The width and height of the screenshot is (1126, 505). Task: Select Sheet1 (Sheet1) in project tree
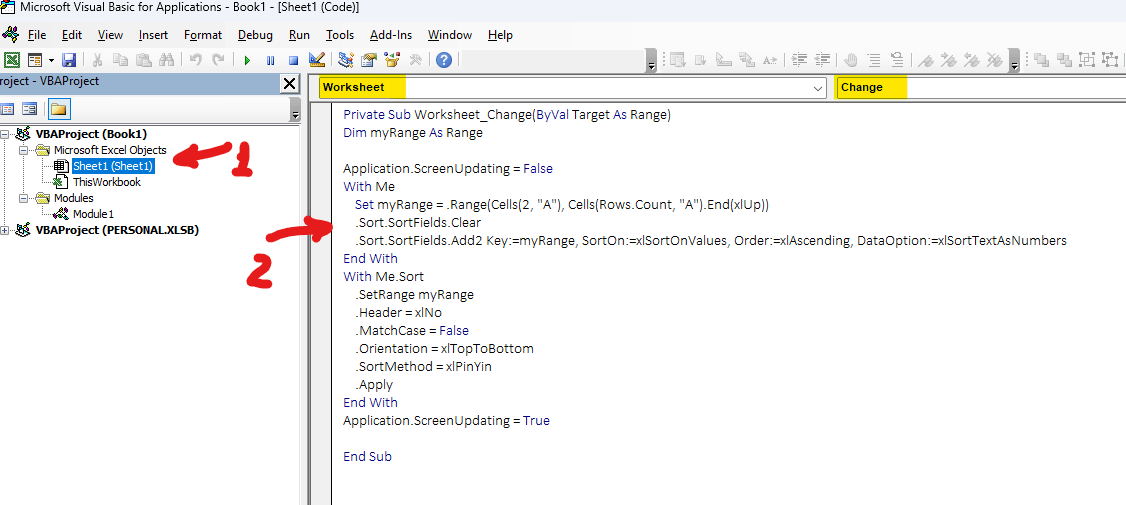click(113, 166)
